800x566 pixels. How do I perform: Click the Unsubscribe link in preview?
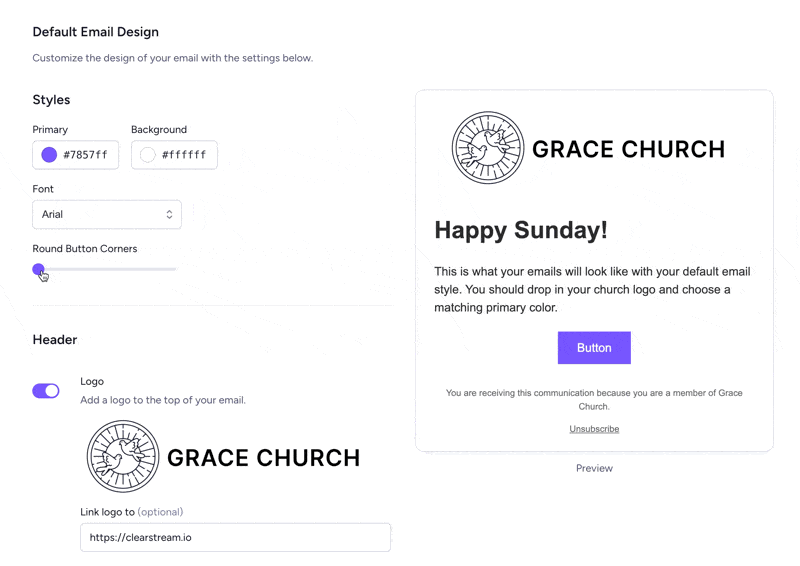pos(594,429)
